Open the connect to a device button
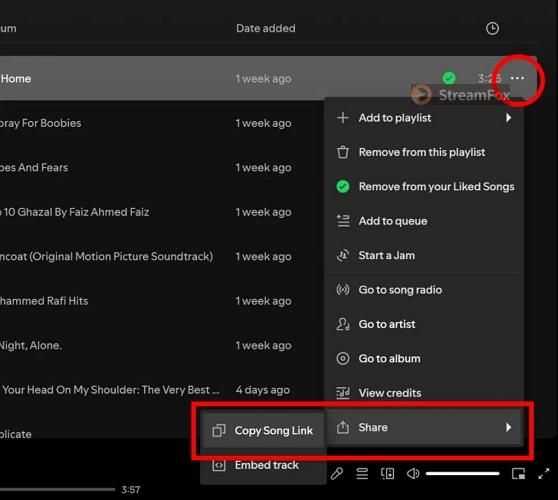Screen dimensions: 558x500 tap(388, 474)
